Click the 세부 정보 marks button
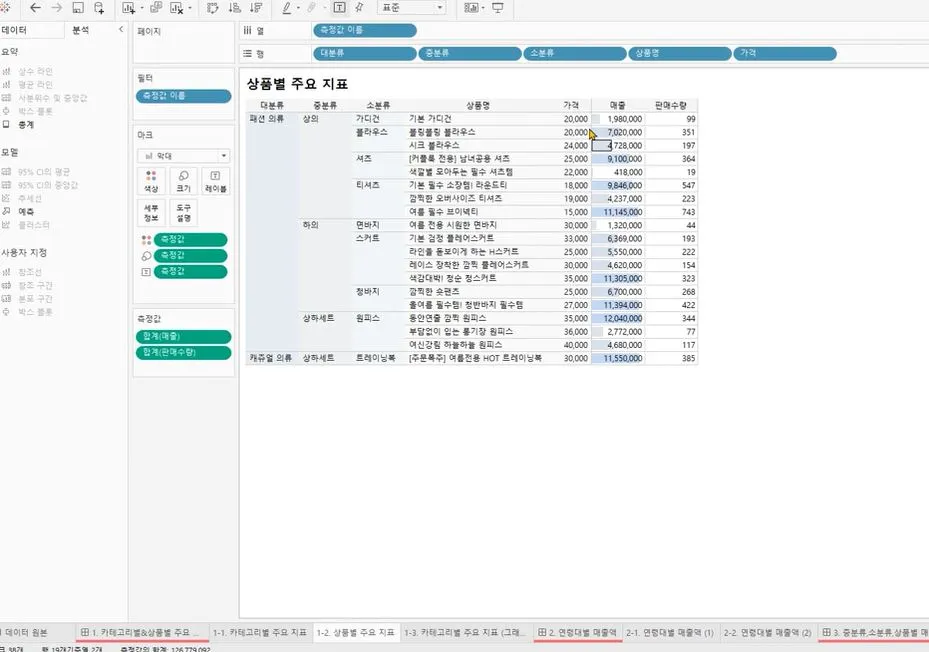Screen dimensions: 929x652 tap(151, 213)
